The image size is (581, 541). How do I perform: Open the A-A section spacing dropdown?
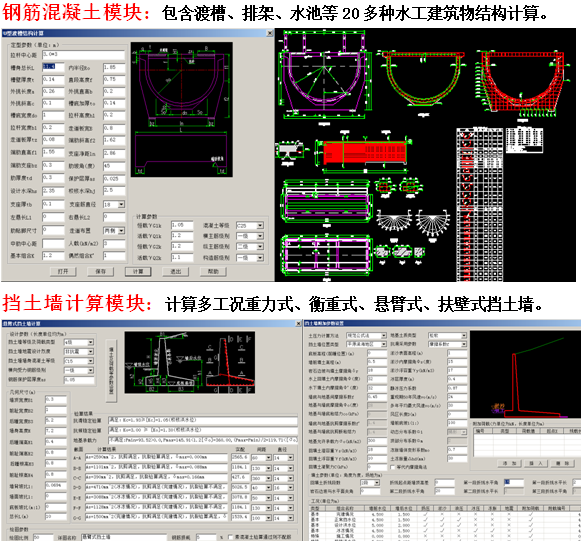[x=269, y=458]
